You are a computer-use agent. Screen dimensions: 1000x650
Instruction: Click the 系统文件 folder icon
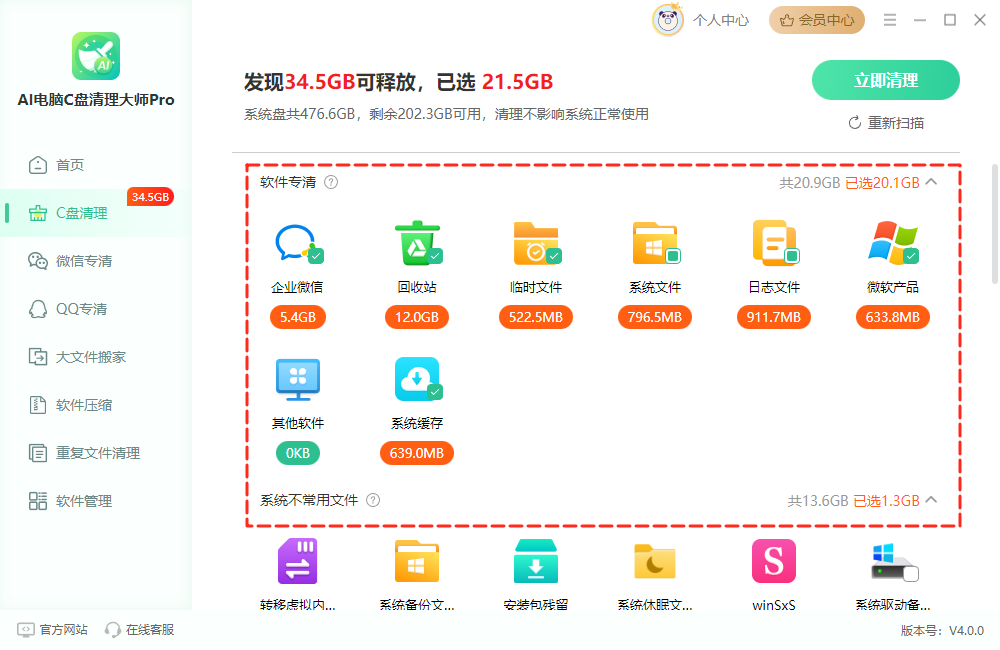[x=655, y=243]
